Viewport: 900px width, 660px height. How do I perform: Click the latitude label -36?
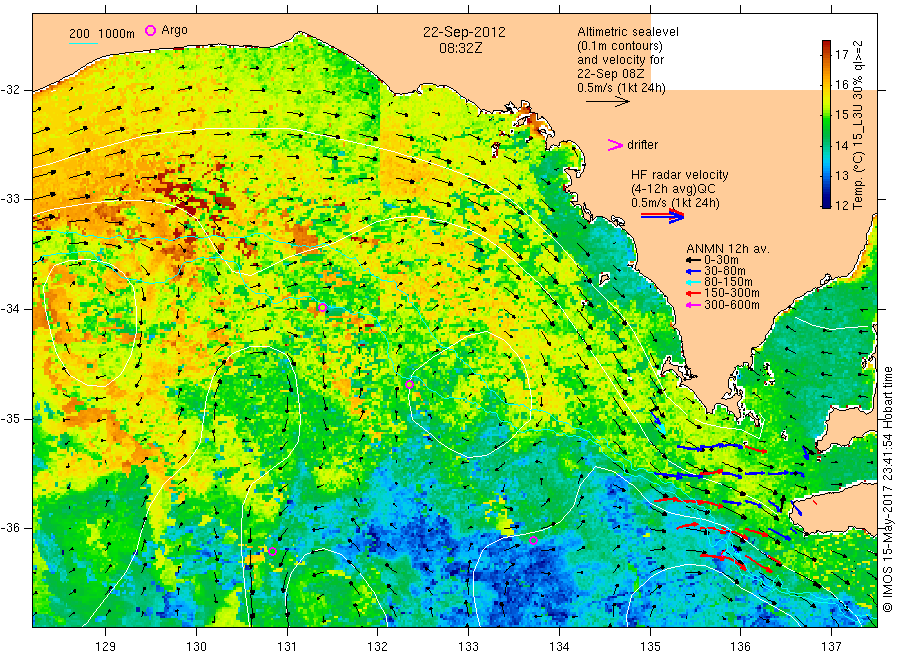click(x=11, y=528)
